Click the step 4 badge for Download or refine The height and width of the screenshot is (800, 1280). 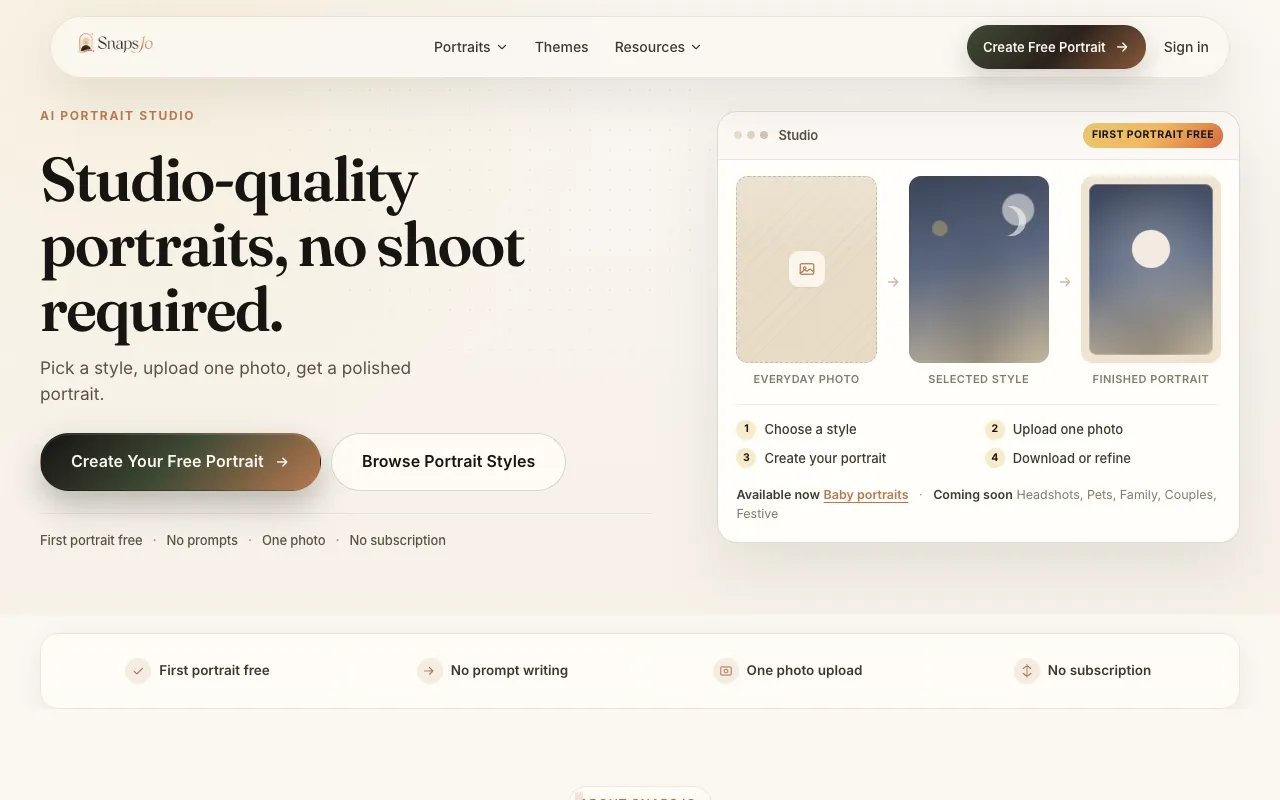tap(994, 458)
